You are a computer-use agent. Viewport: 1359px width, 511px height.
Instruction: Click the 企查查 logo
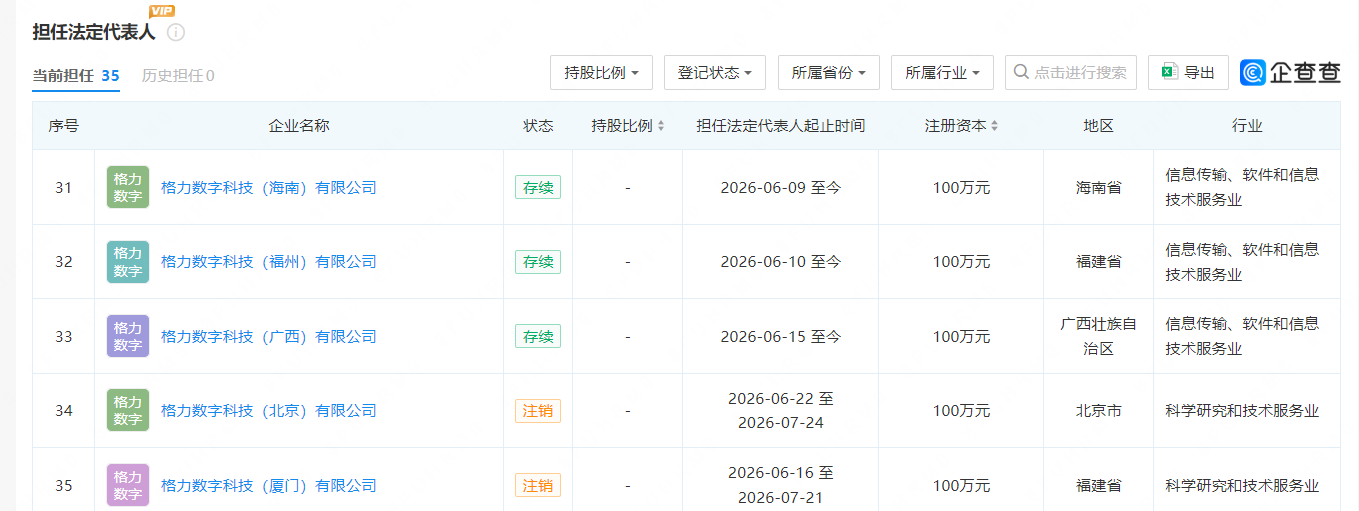(x=1290, y=72)
